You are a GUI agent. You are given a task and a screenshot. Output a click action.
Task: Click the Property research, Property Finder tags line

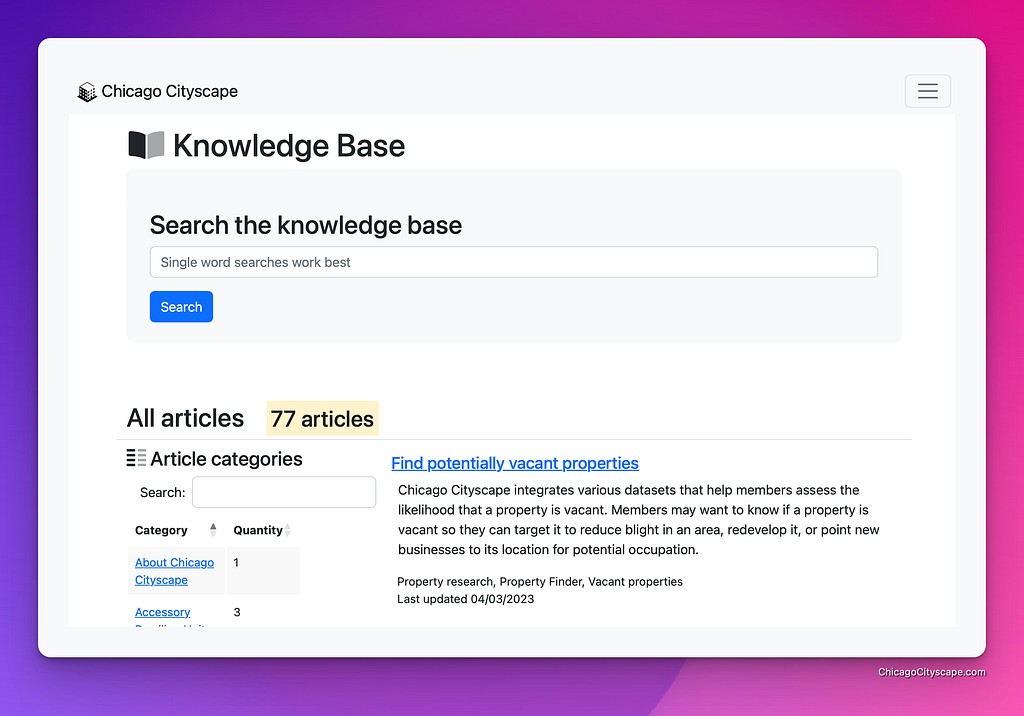click(539, 581)
